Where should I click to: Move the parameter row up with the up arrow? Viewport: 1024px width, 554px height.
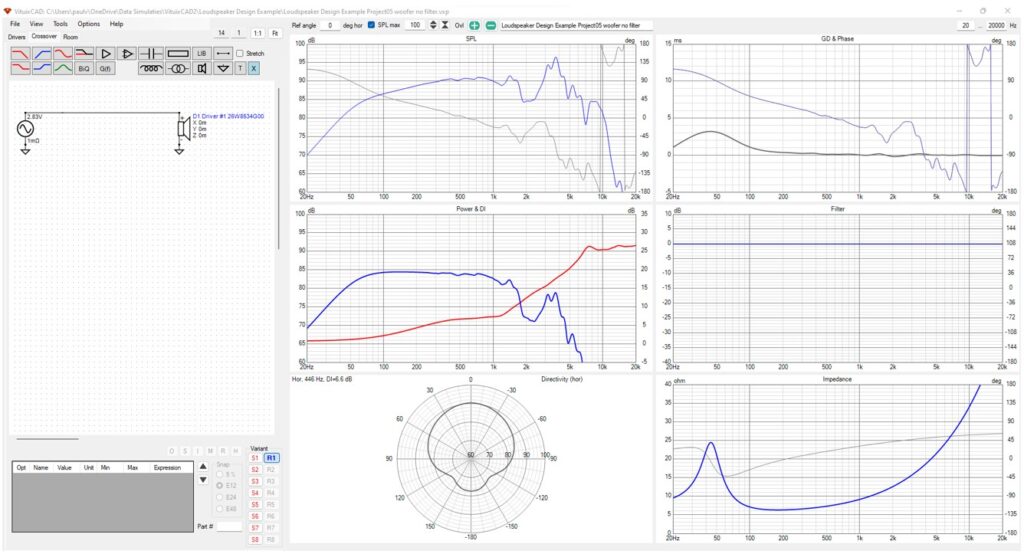pyautogui.click(x=203, y=466)
